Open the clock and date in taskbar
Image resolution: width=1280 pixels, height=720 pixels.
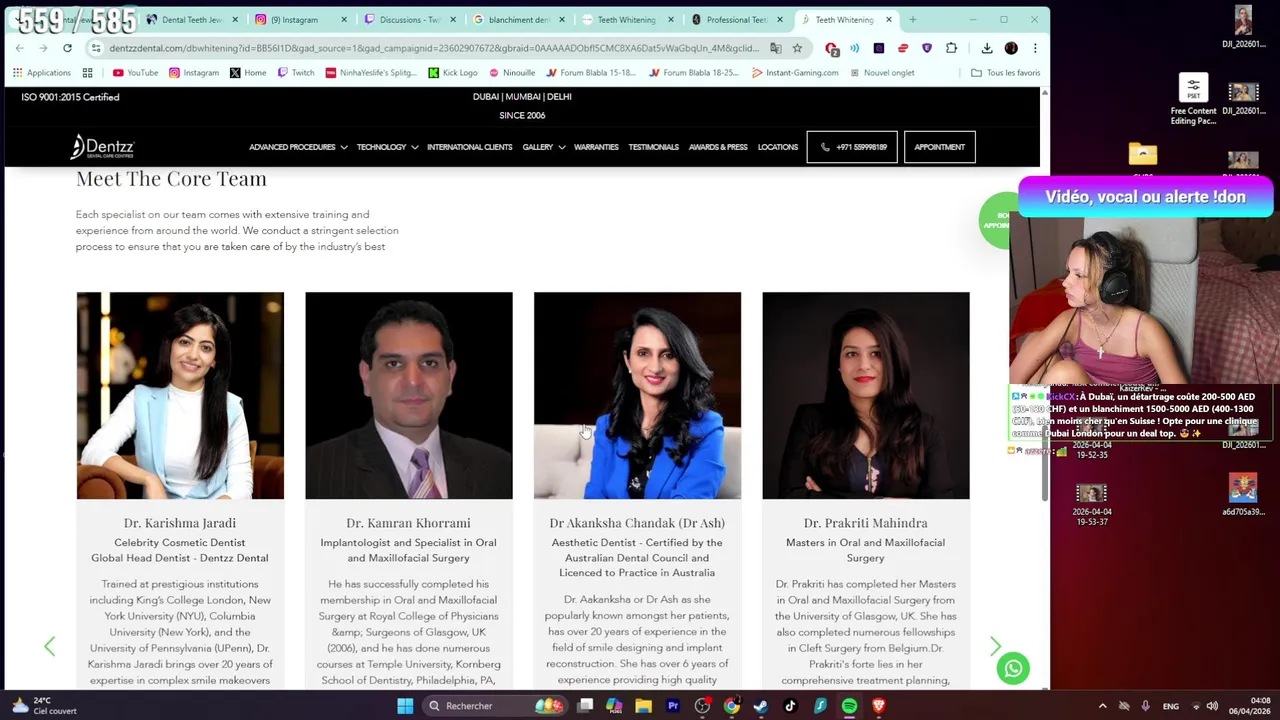point(1251,706)
